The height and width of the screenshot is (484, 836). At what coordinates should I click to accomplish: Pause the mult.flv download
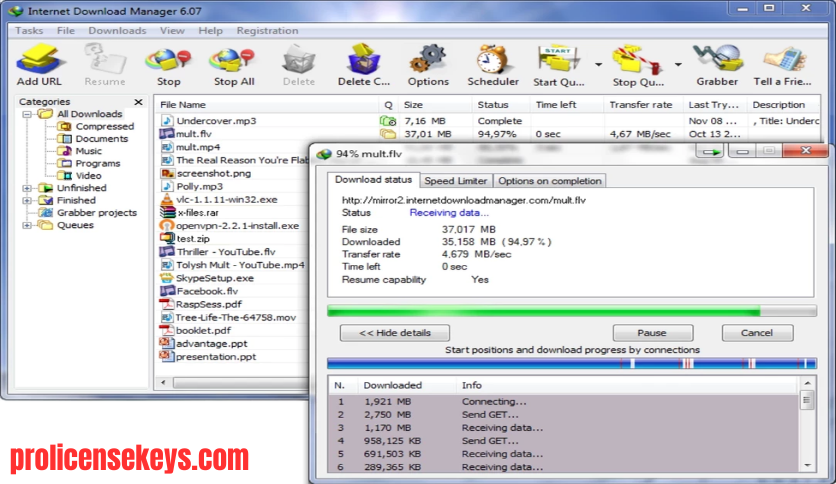point(652,333)
